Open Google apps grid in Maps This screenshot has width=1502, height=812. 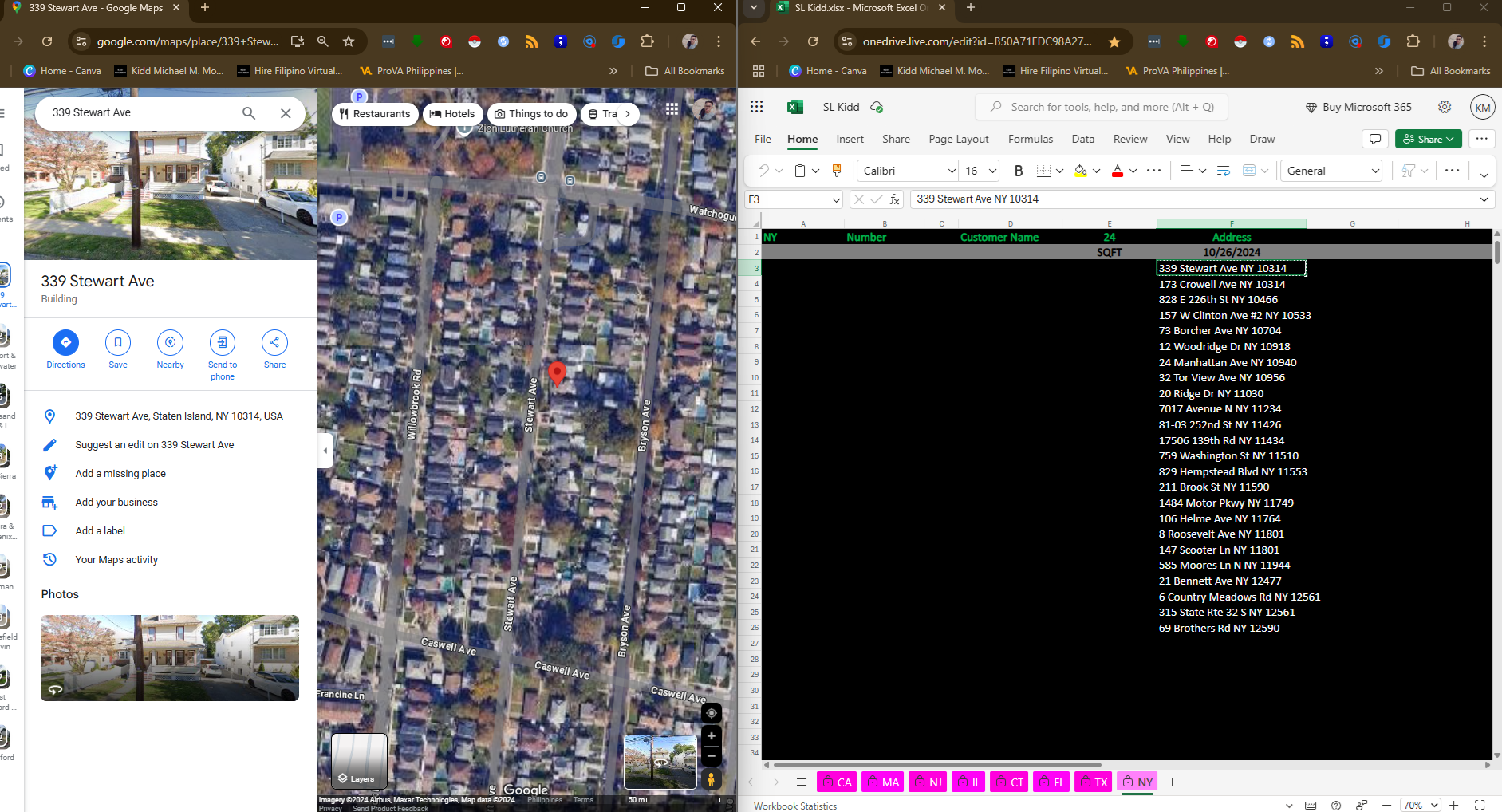(672, 109)
